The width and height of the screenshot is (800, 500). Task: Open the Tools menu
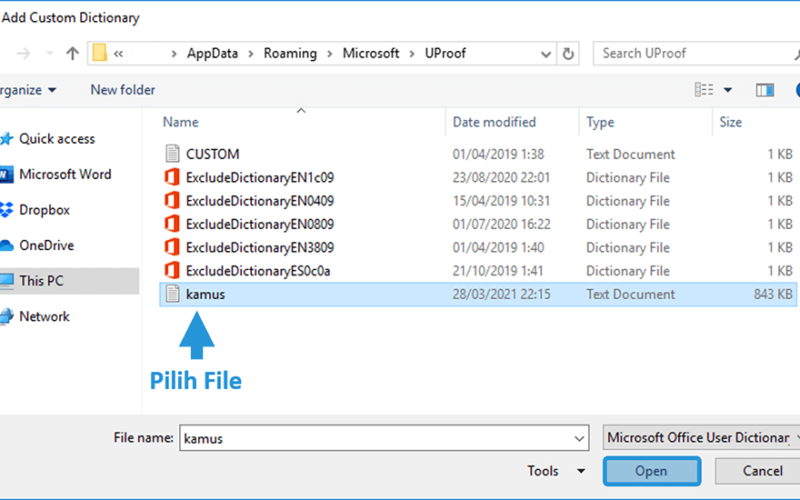point(556,470)
